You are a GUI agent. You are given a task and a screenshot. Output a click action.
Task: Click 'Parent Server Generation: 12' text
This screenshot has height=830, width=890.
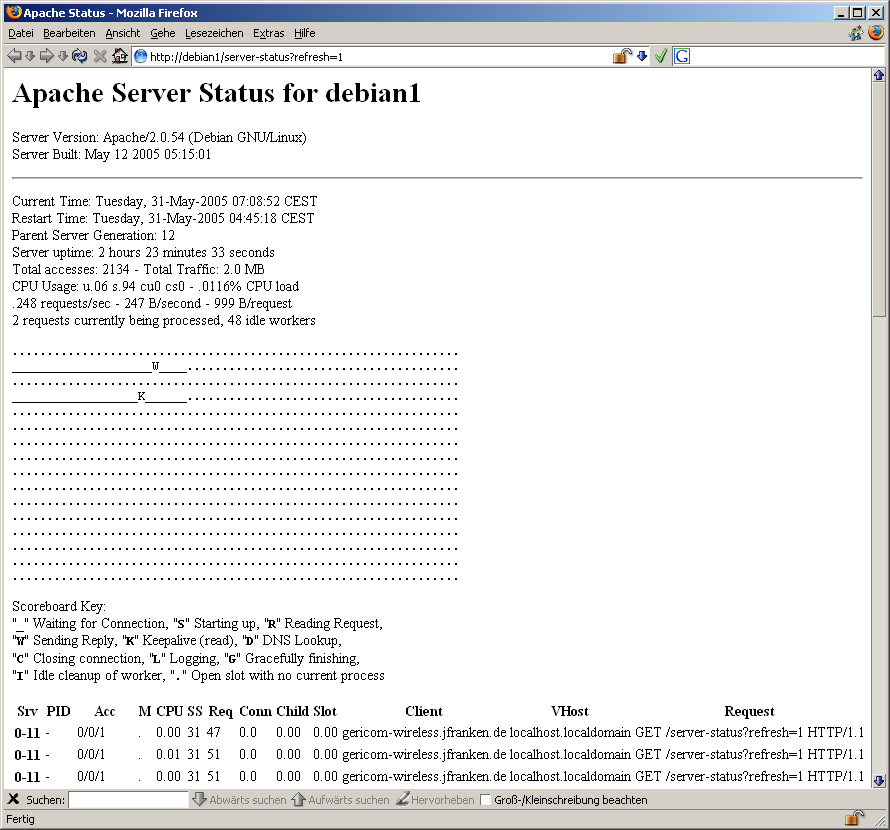click(x=94, y=236)
